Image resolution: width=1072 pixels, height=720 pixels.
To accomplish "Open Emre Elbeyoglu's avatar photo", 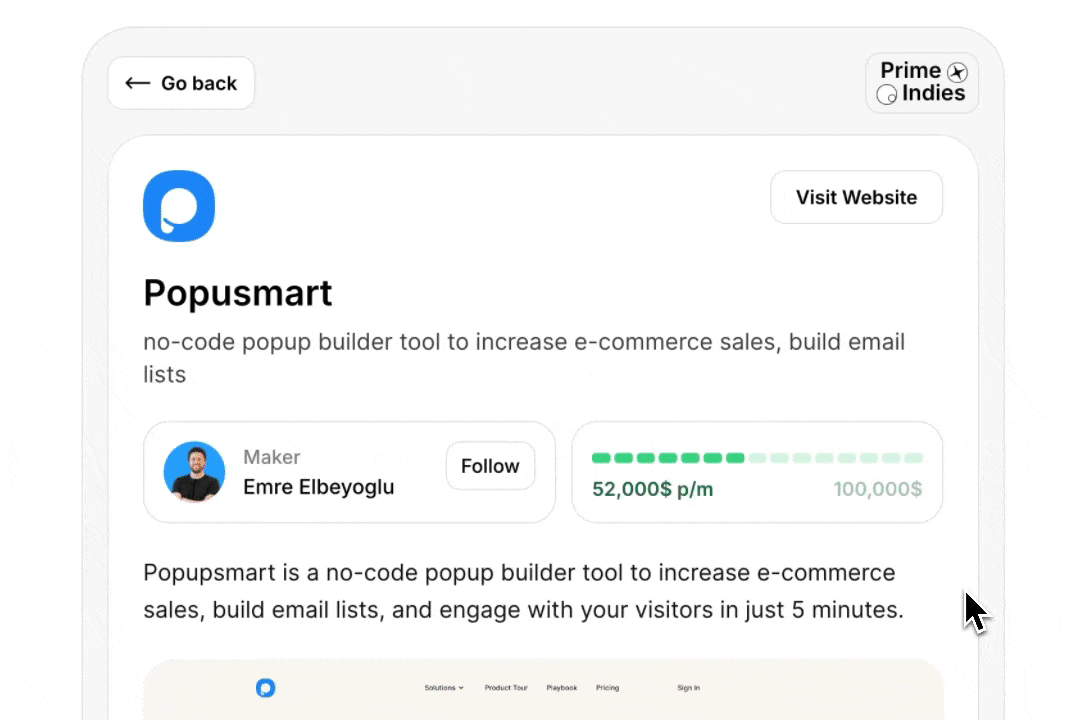I will pyautogui.click(x=195, y=472).
